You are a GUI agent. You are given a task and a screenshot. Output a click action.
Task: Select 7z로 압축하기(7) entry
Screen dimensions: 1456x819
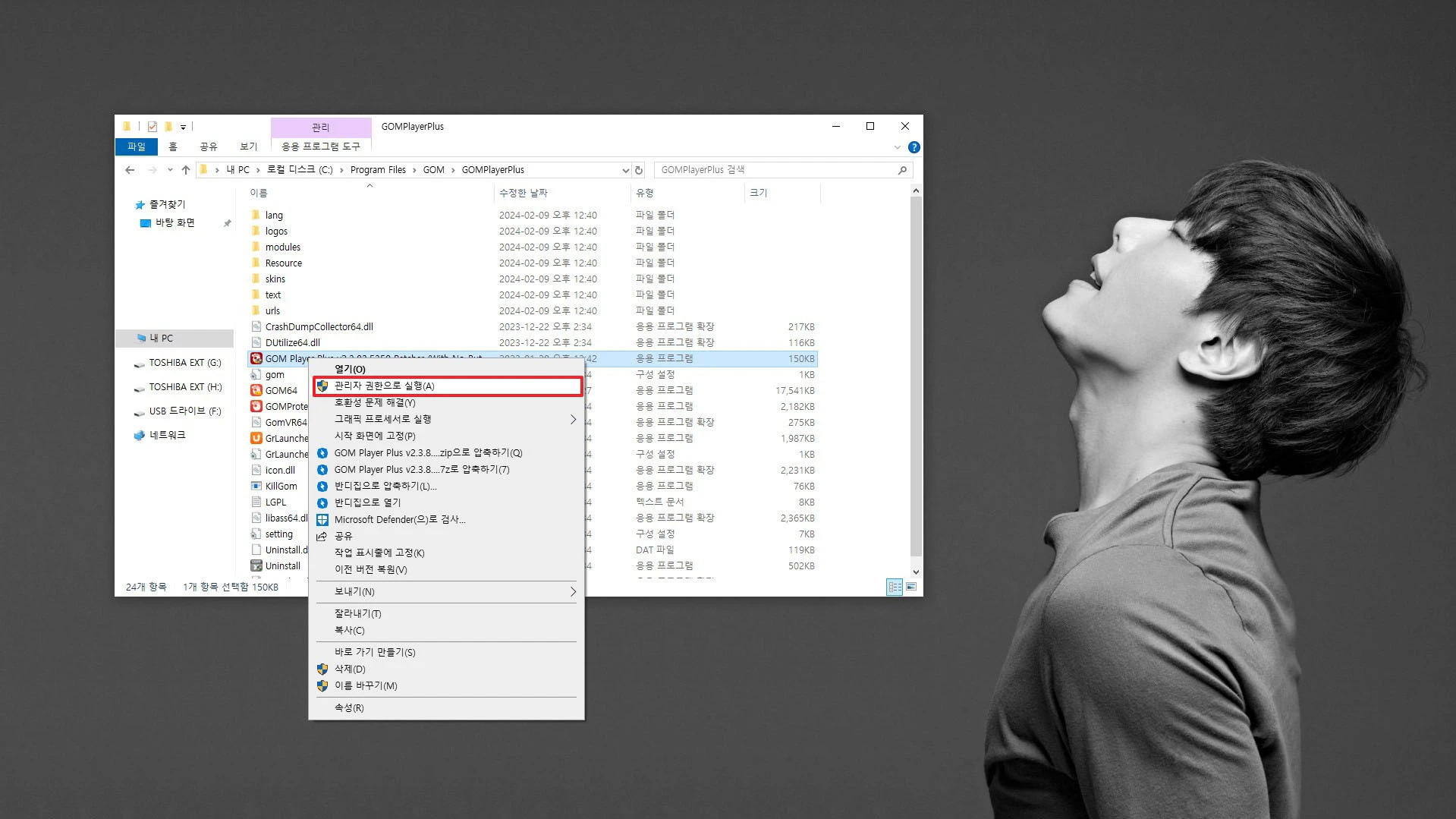[447, 469]
